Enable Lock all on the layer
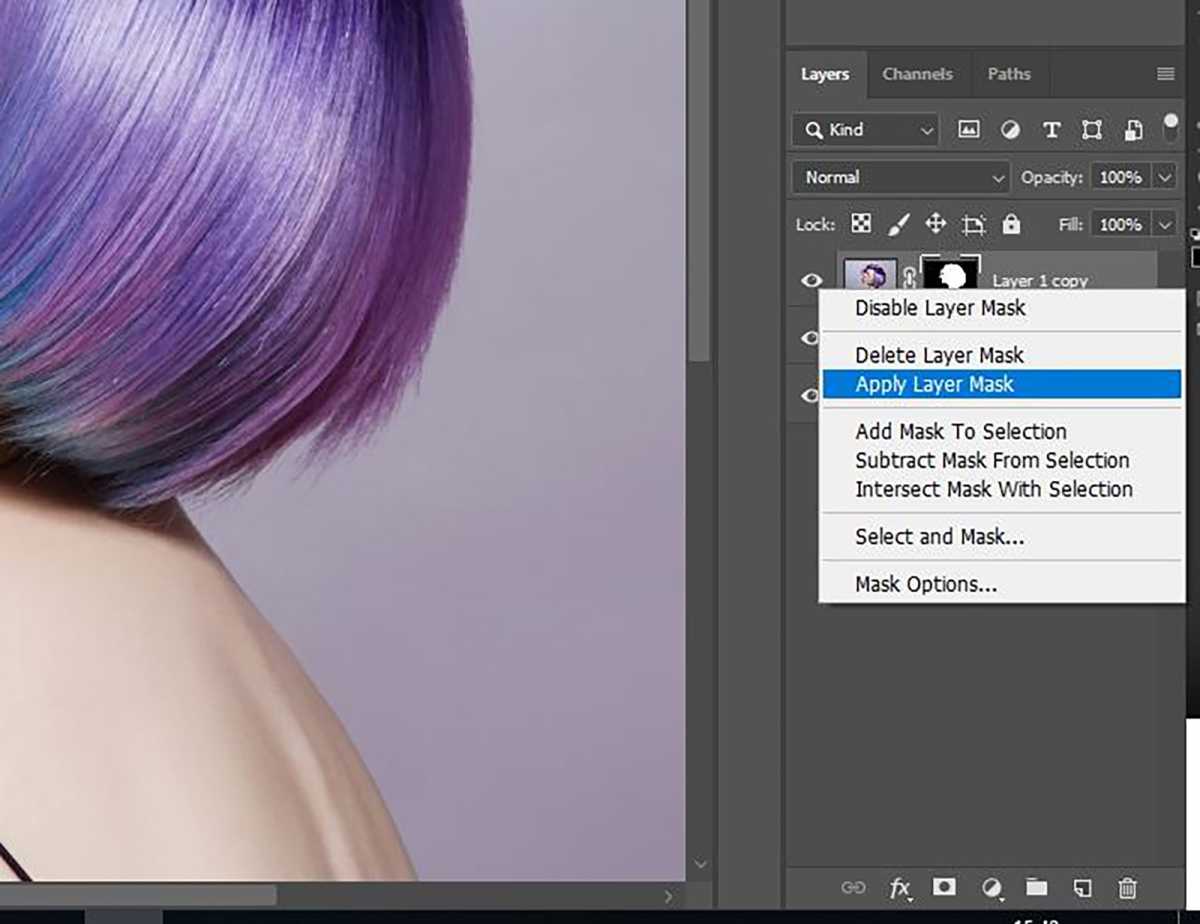The width and height of the screenshot is (1200, 924). point(1011,224)
